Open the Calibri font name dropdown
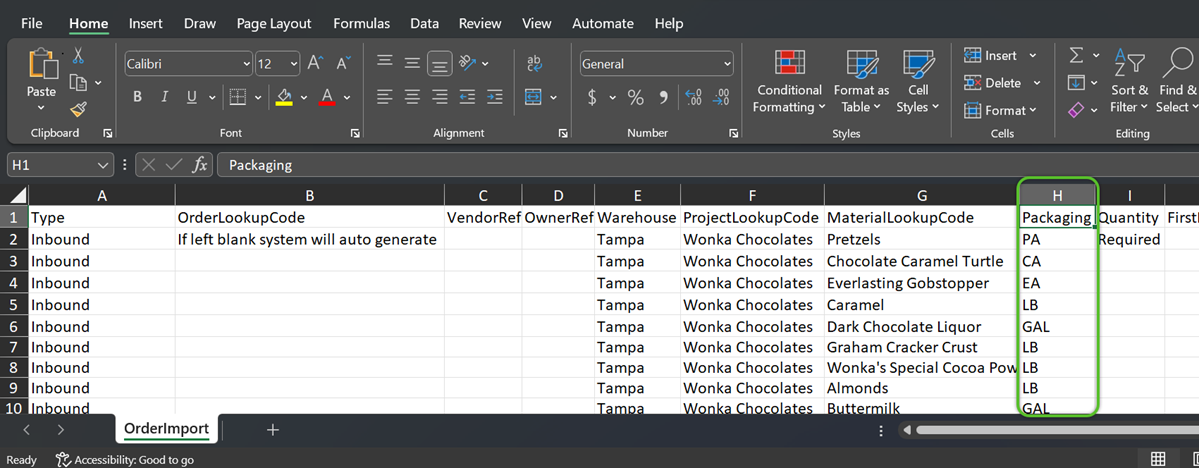Viewport: 1199px width, 468px height. click(x=246, y=64)
